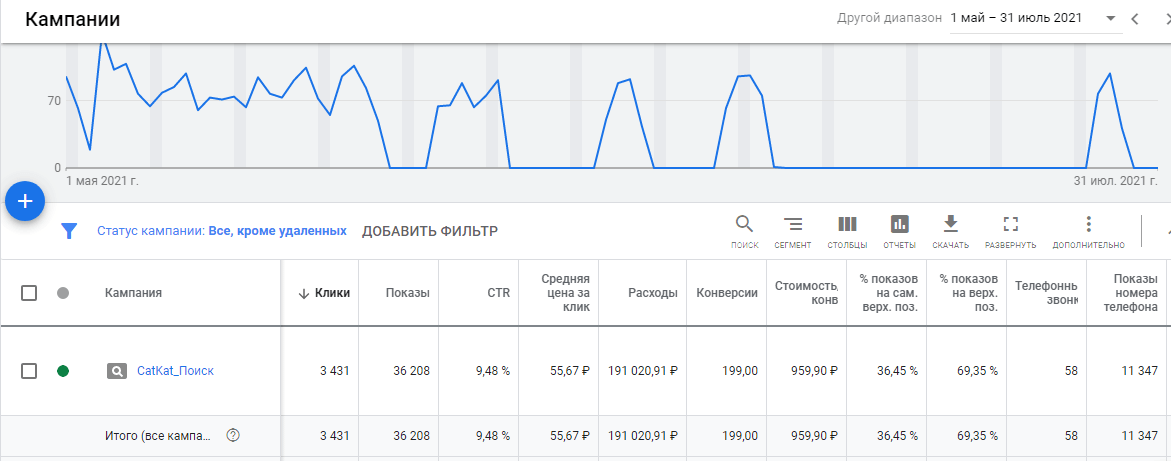Viewport: 1171px width, 461px height.
Task: Click the Скачать download icon
Action: click(x=950, y=225)
